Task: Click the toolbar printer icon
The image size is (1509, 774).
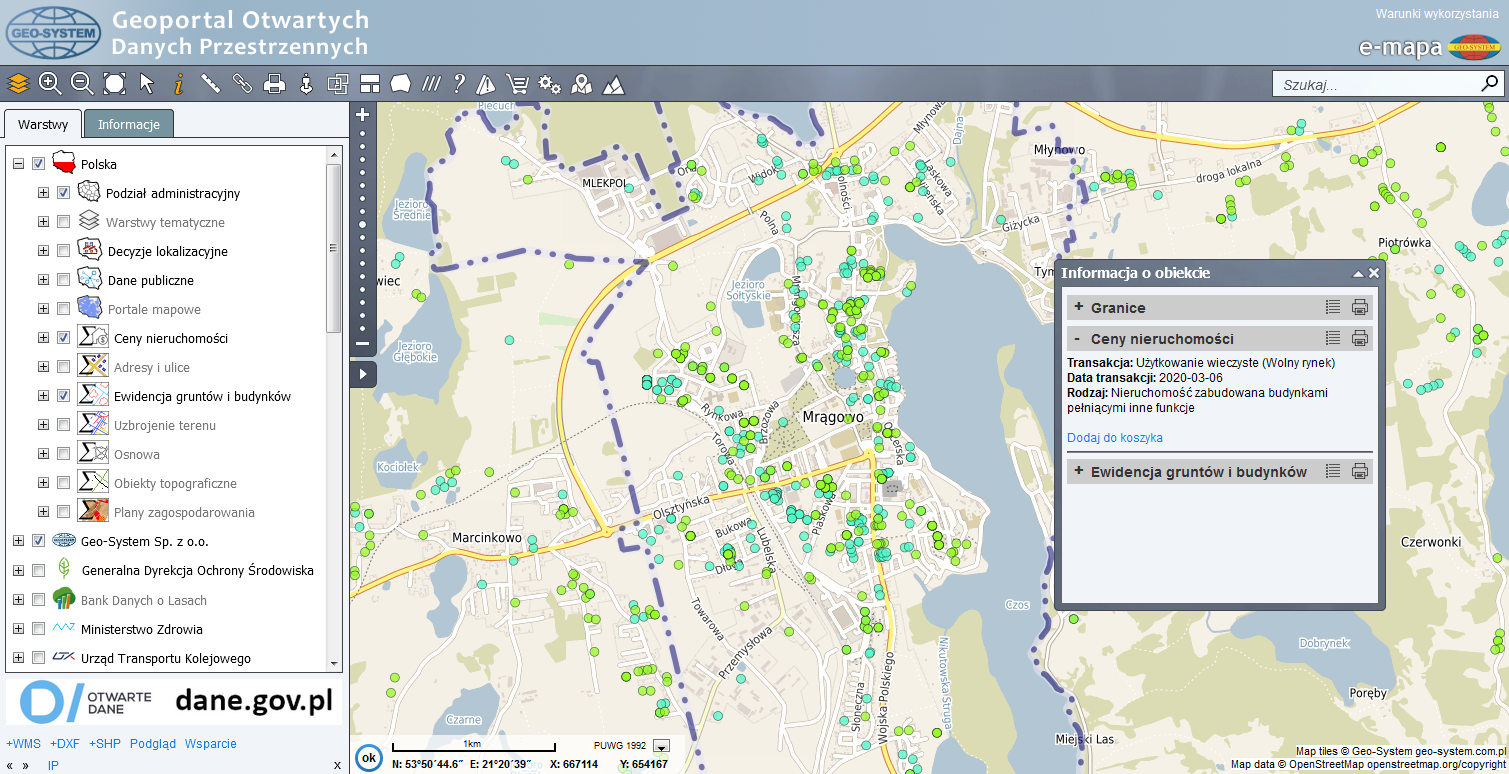Action: click(x=274, y=84)
